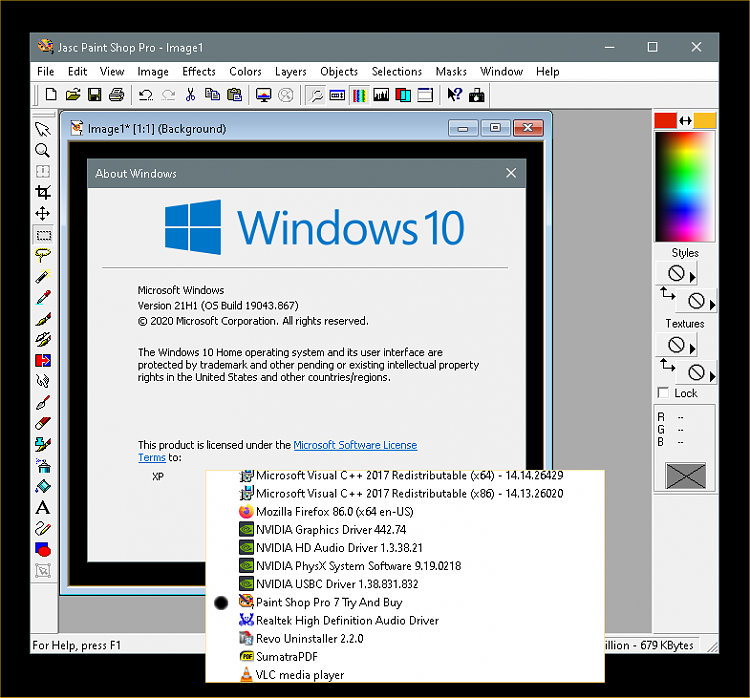The height and width of the screenshot is (698, 750).
Task: Open the Layers menu
Action: 290,71
